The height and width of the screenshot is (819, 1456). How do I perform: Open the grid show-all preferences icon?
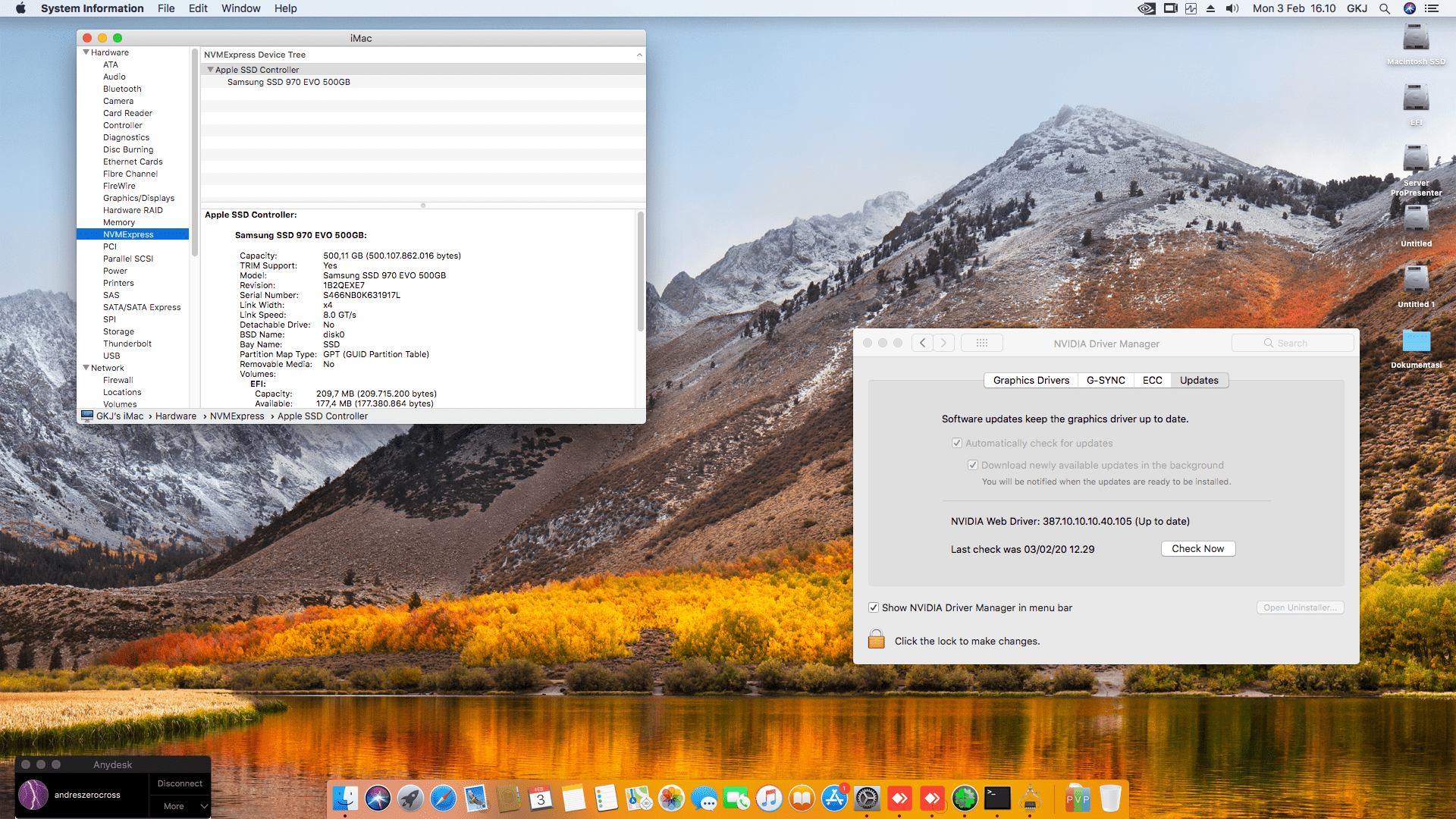click(x=981, y=343)
